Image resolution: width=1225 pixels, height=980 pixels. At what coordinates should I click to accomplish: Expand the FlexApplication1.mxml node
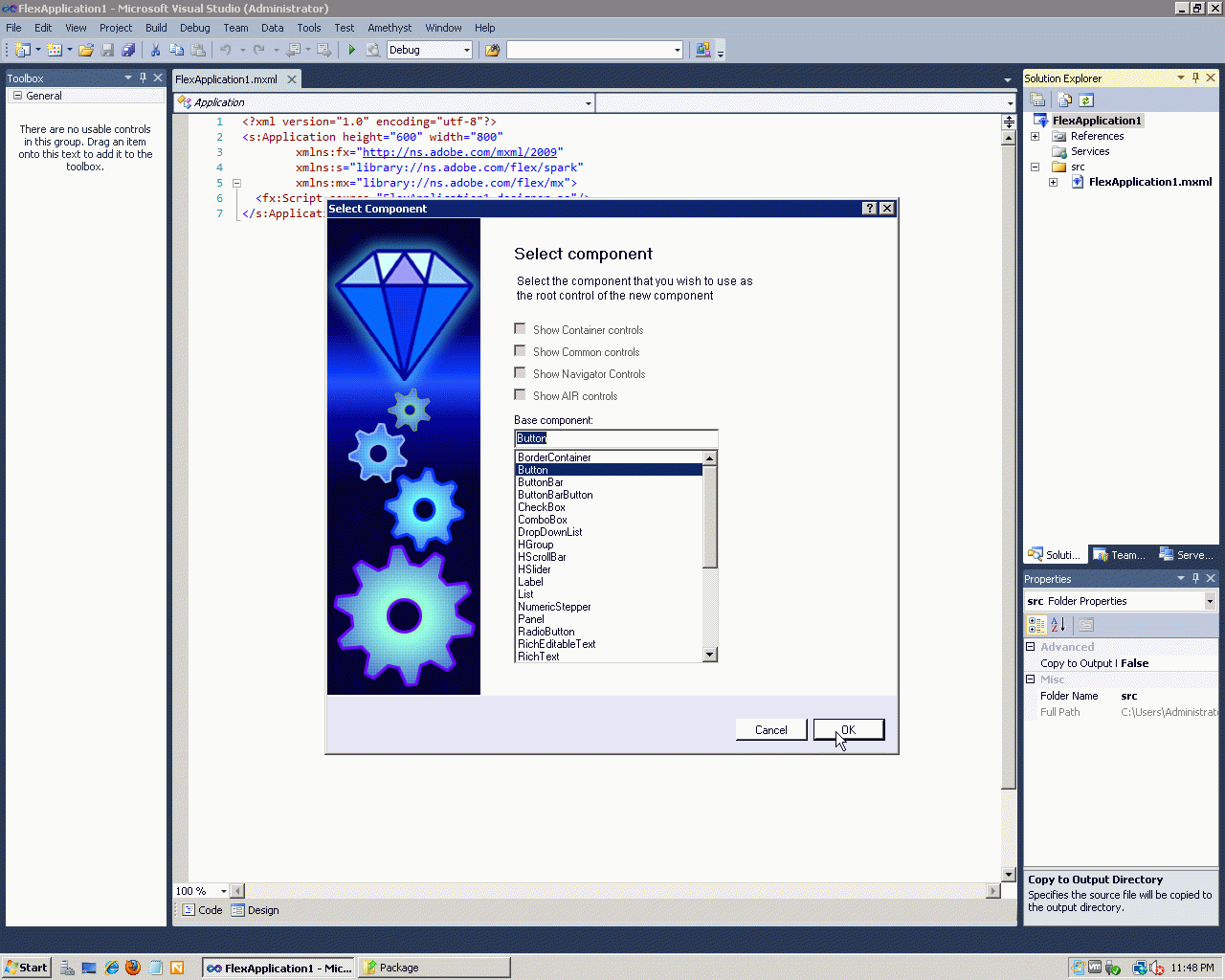click(x=1053, y=182)
